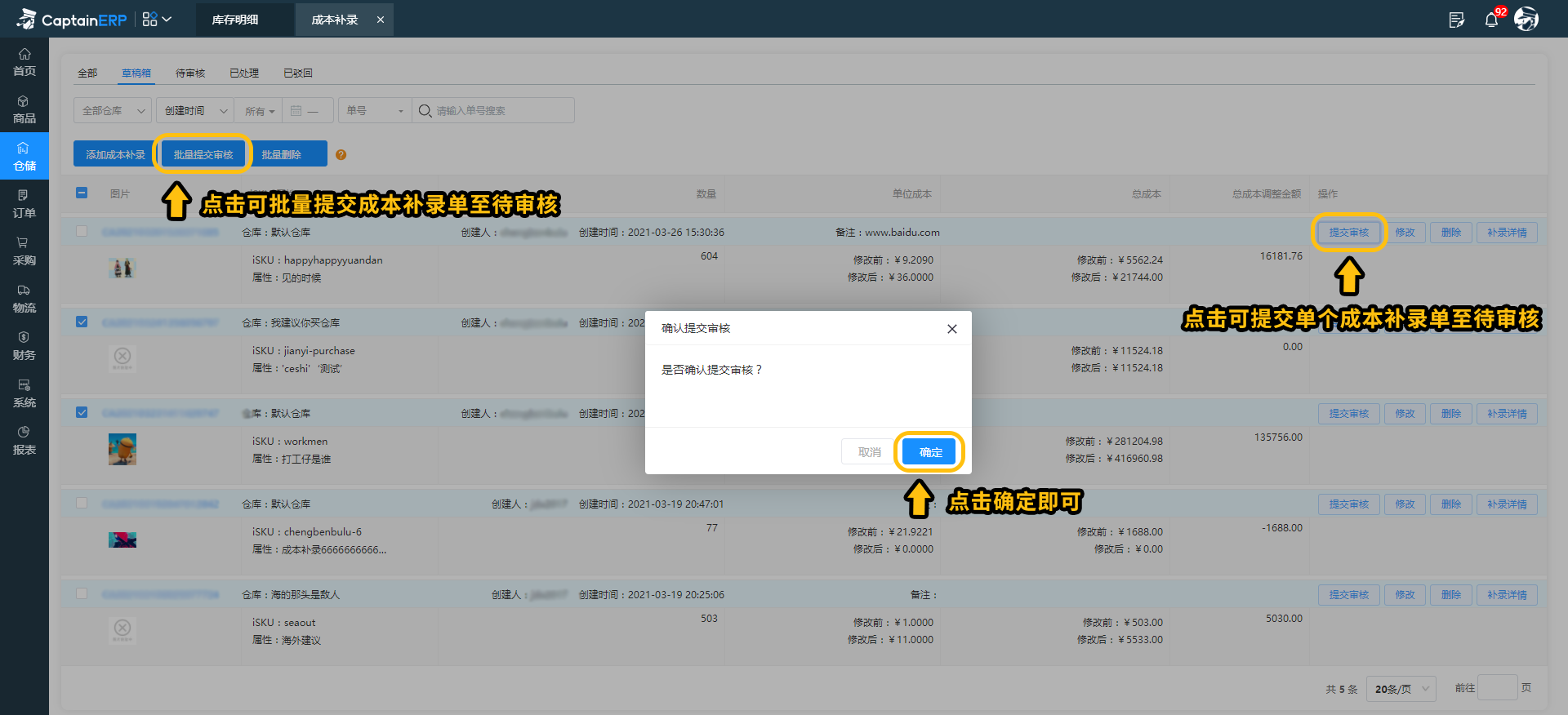Click 提交审核 for seaout order

(1349, 595)
